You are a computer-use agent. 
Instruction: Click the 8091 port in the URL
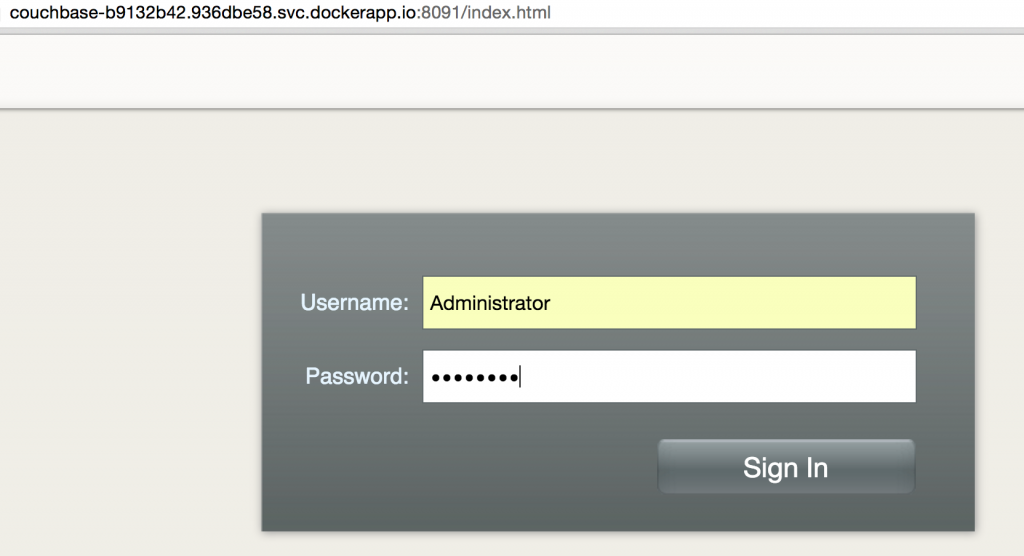pos(440,12)
